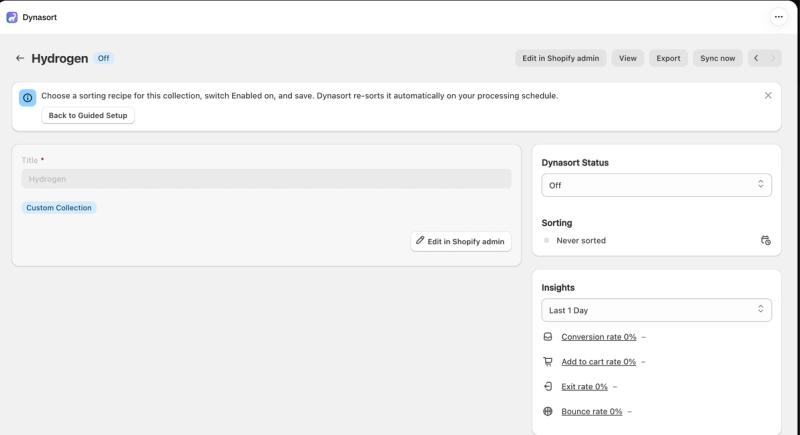The height and width of the screenshot is (435, 800).
Task: Open the Insights Last 1 Day dropdown
Action: (x=656, y=310)
